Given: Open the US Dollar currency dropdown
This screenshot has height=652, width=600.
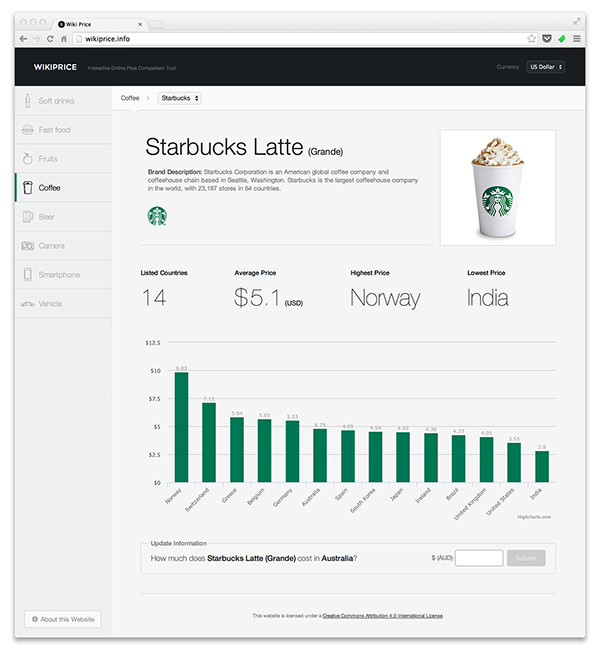Looking at the screenshot, I should pyautogui.click(x=546, y=67).
